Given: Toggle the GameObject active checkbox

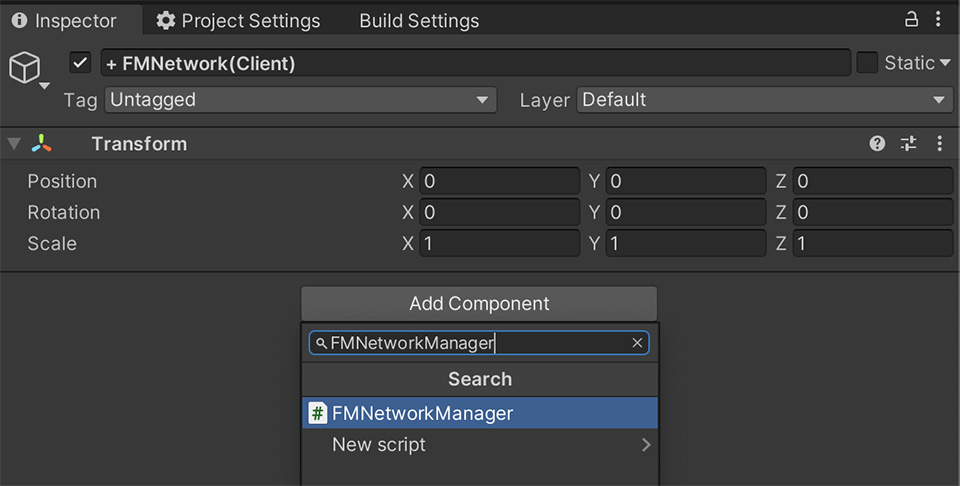Looking at the screenshot, I should 81,63.
